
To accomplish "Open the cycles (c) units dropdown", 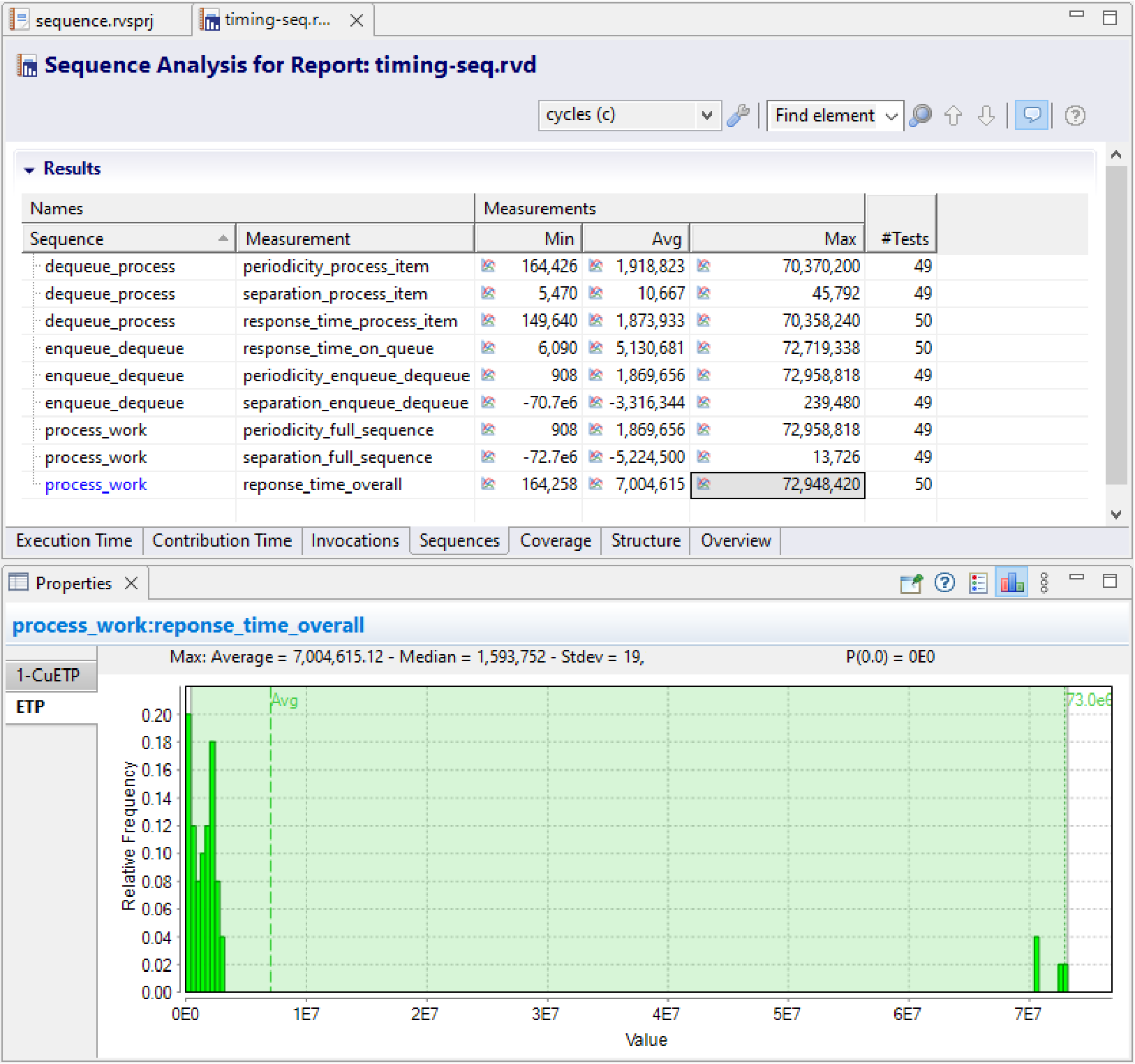I will (630, 115).
